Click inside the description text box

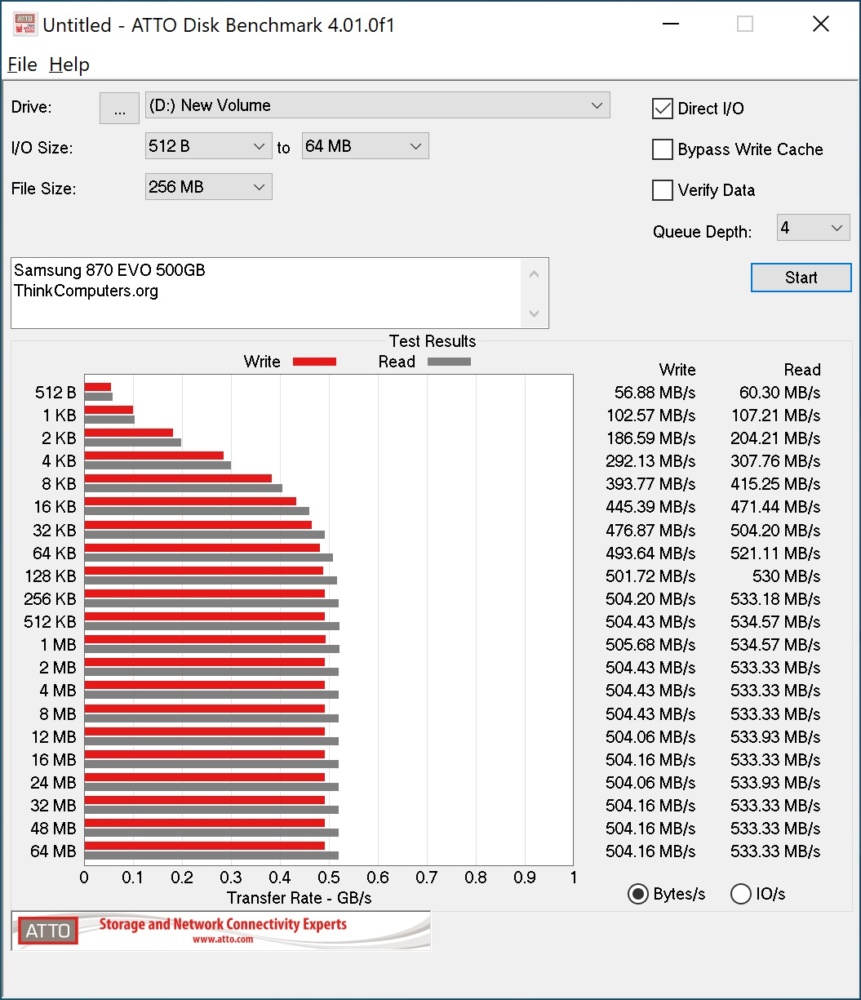(x=266, y=293)
